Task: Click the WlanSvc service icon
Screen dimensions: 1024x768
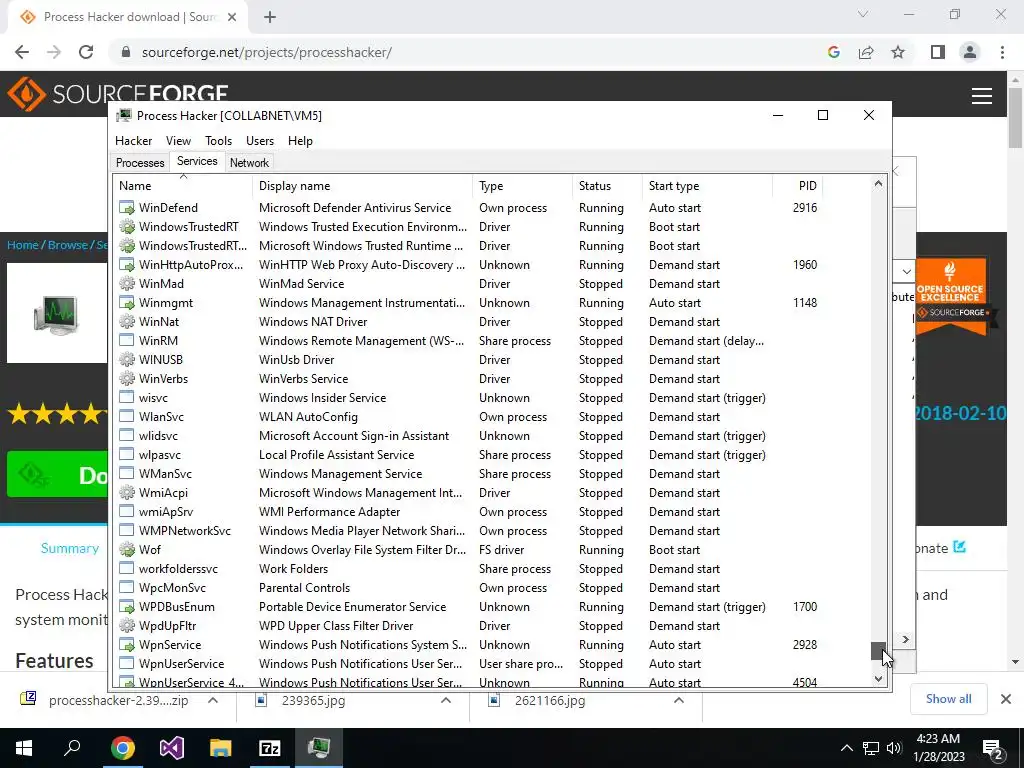Action: 127,416
